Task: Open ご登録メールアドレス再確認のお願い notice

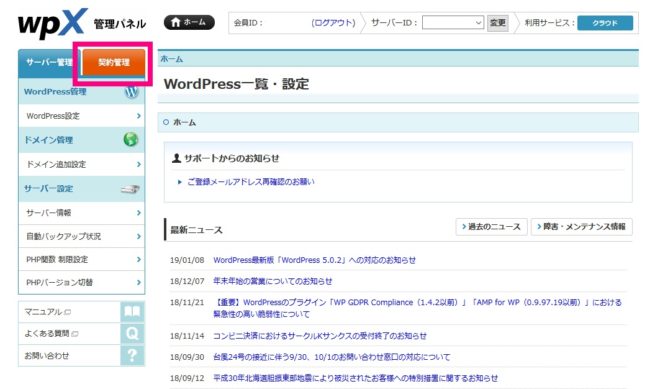Action: [x=251, y=182]
